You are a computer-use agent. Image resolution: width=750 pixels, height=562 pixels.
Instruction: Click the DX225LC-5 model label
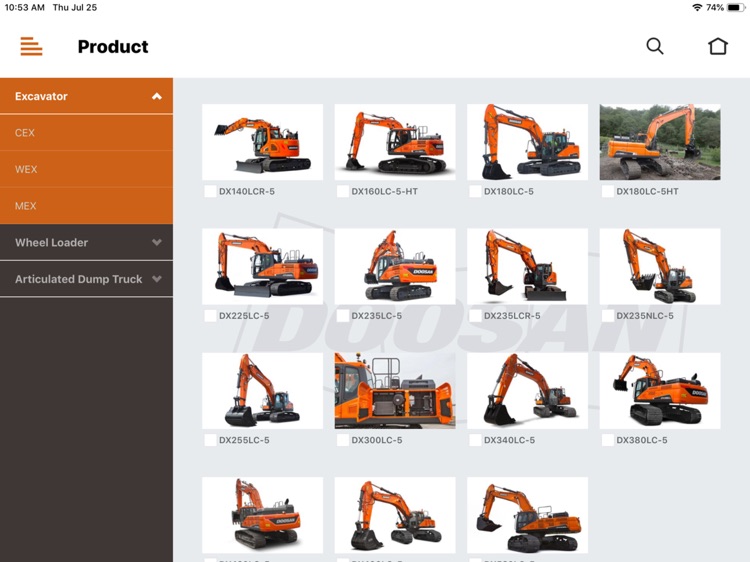244,316
